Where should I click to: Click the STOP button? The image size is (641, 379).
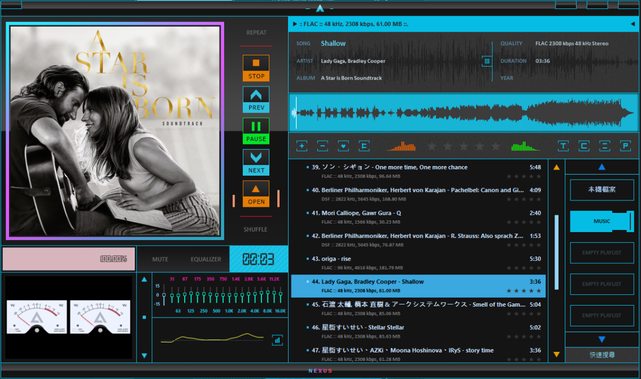256,68
